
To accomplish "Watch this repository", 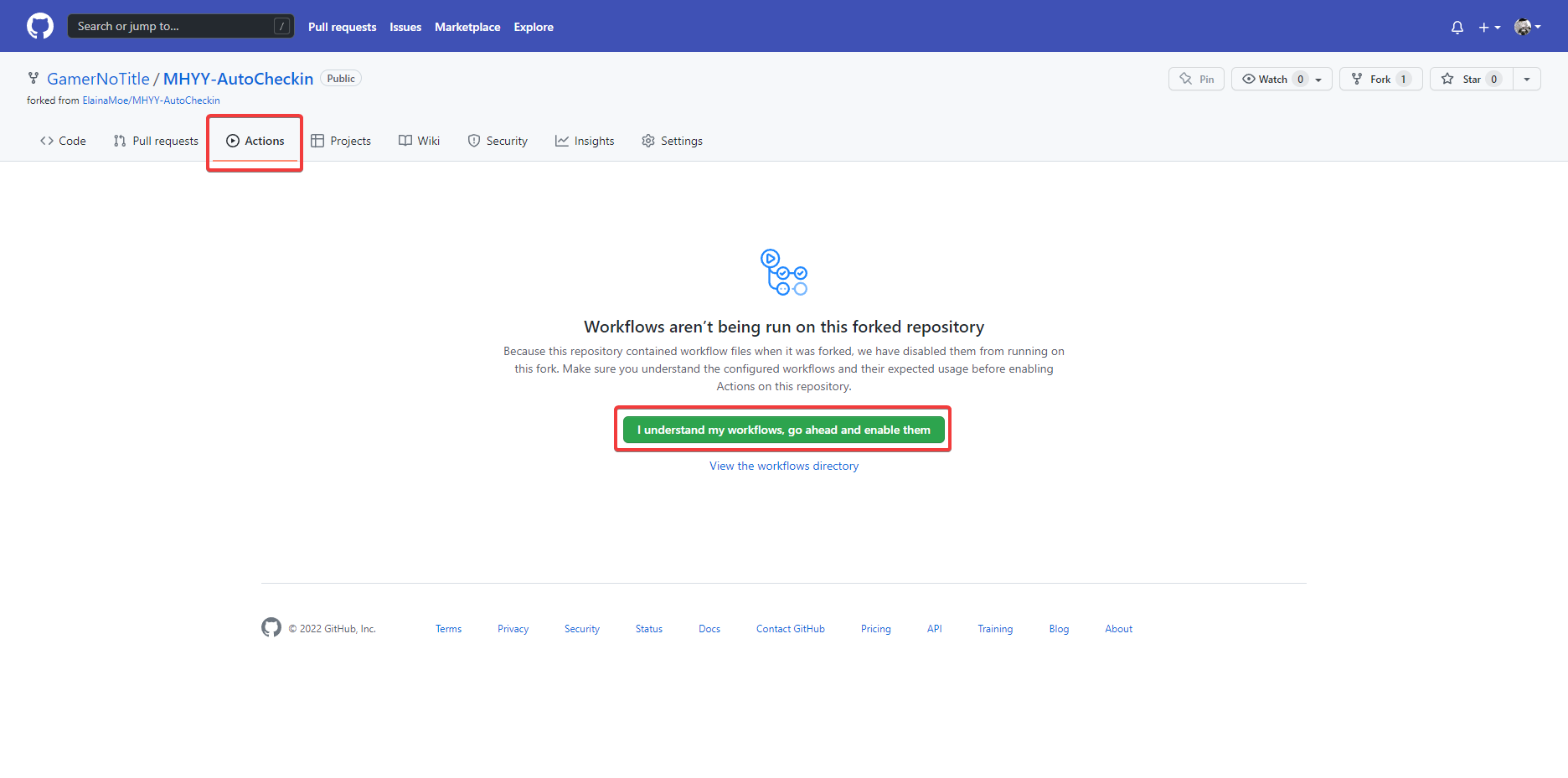I will (1273, 79).
